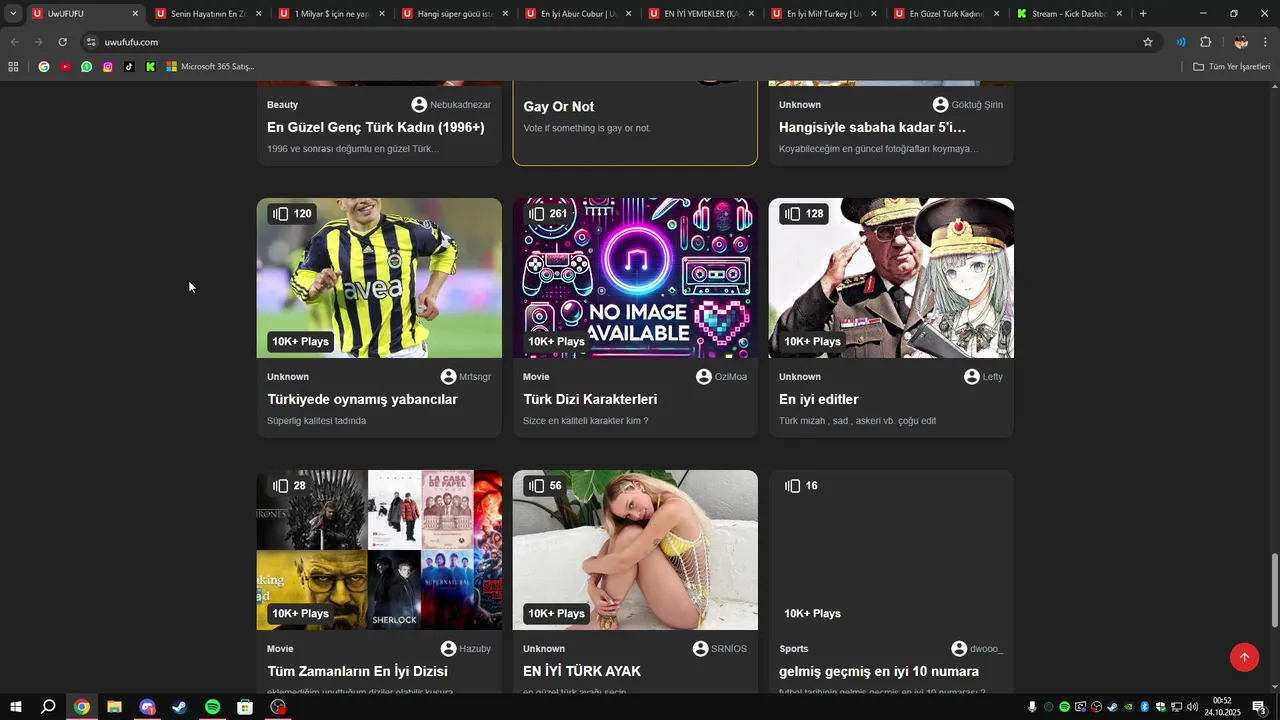The height and width of the screenshot is (720, 1280).
Task: Click the volume speaker icon in tray
Action: coord(1192,707)
